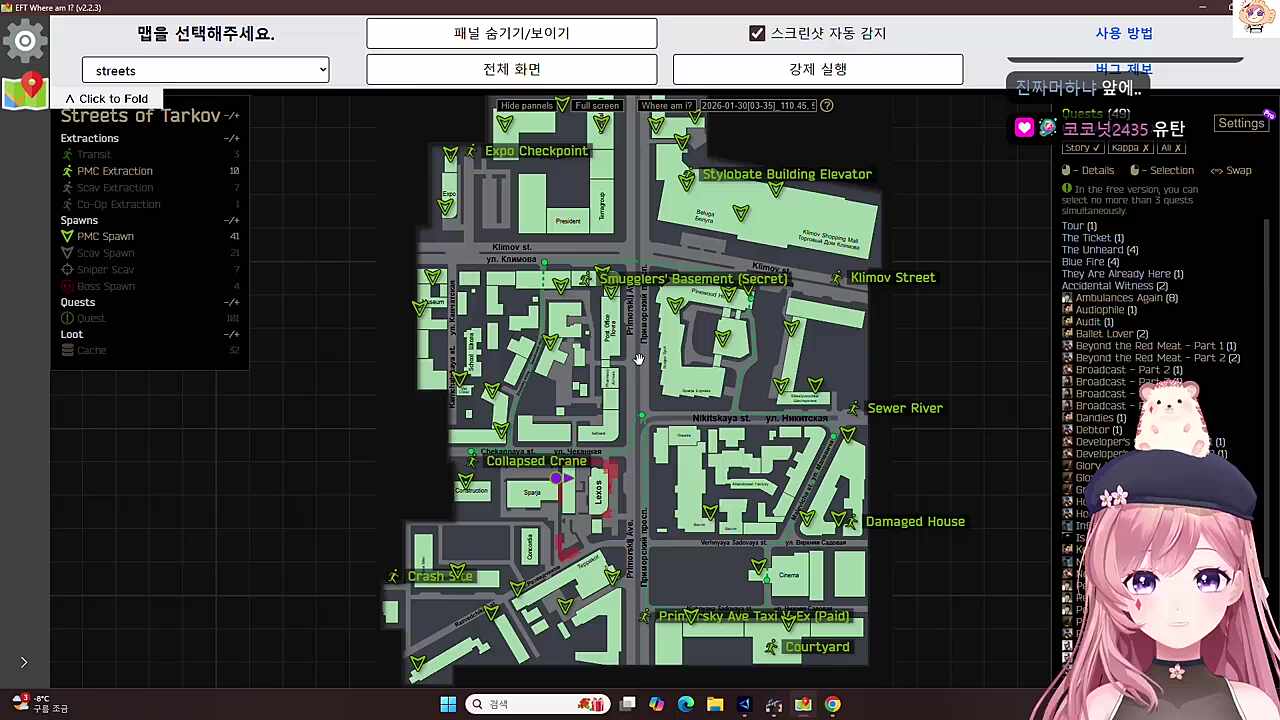Viewport: 1280px width, 720px height.
Task: Toggle the Quests section -/+ in the legend
Action: coord(231,302)
